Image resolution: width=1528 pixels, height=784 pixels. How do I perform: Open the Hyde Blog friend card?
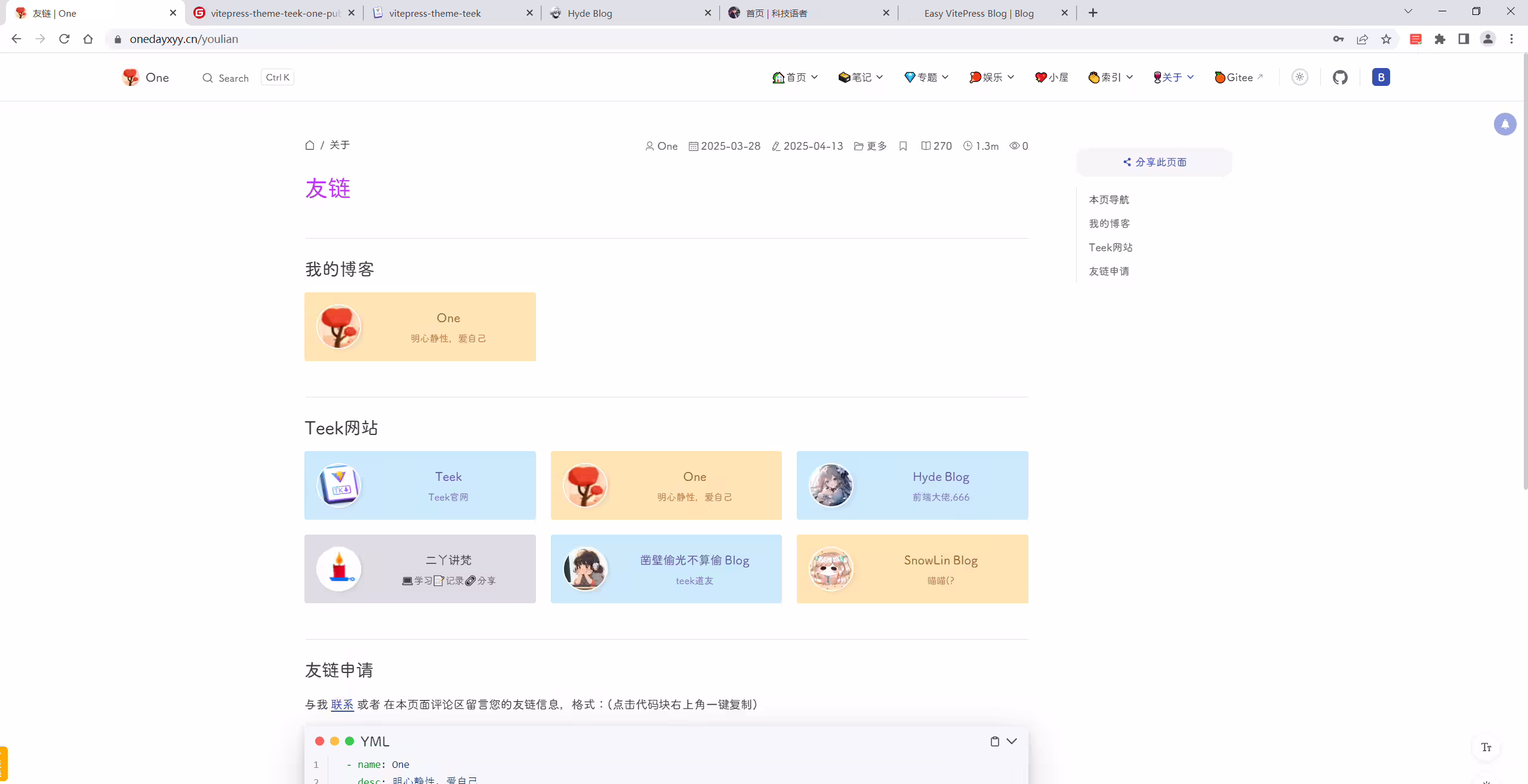[913, 485]
